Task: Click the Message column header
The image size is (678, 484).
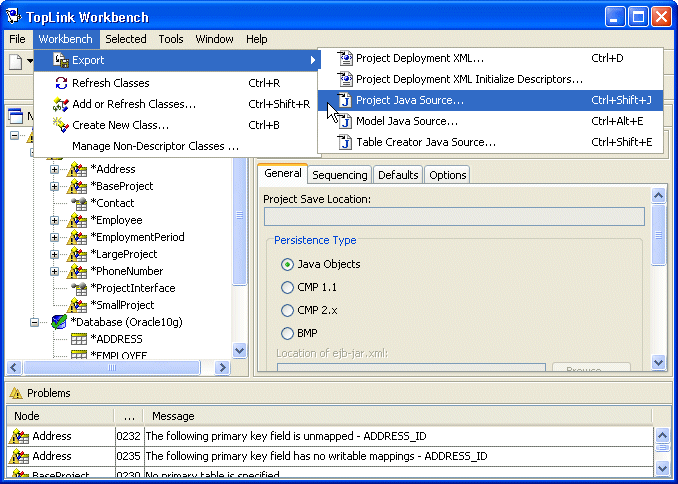Action: 398,416
